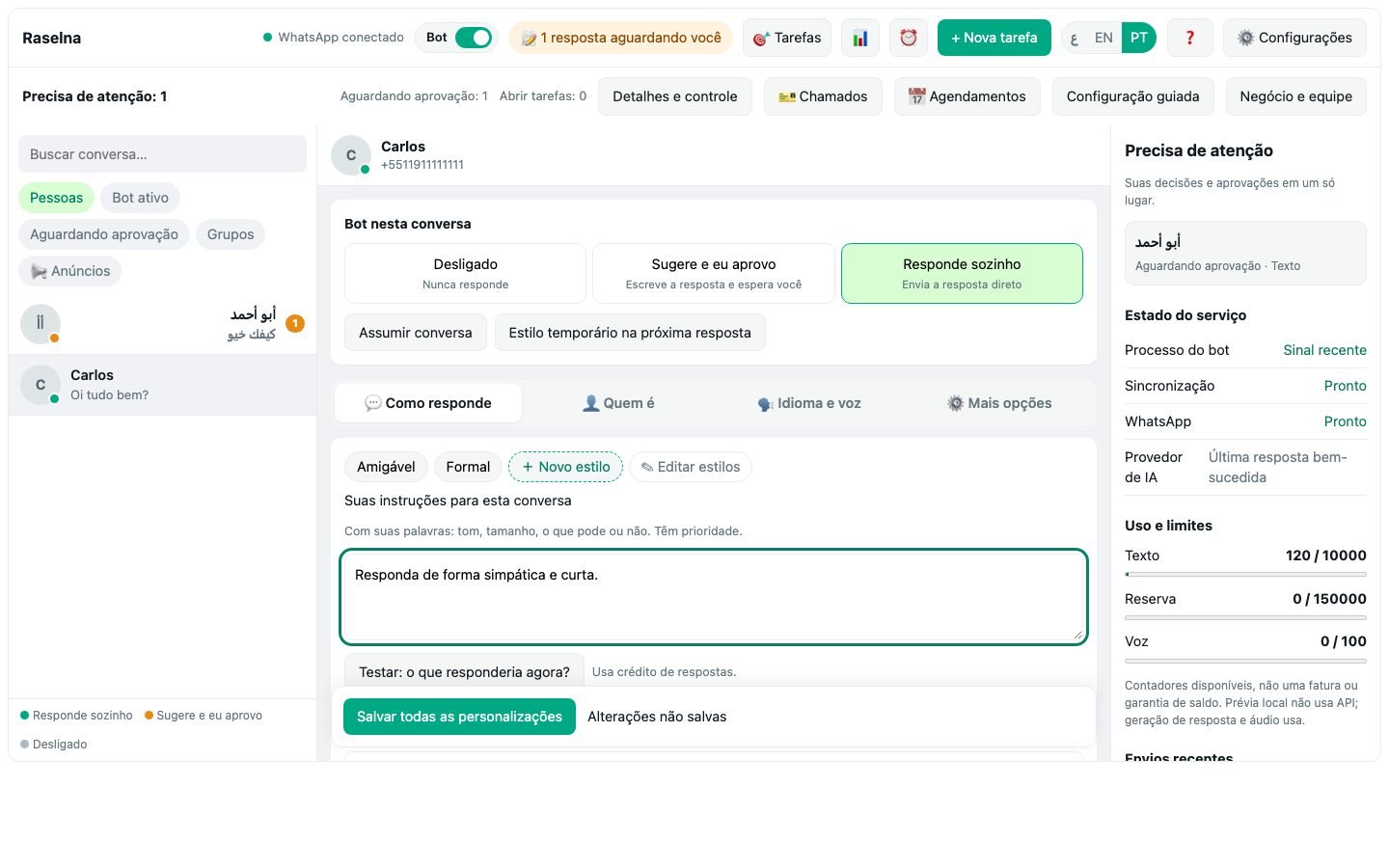The width and height of the screenshot is (1389, 868).
Task: Click into the conversation instructions text area
Action: coord(714,597)
